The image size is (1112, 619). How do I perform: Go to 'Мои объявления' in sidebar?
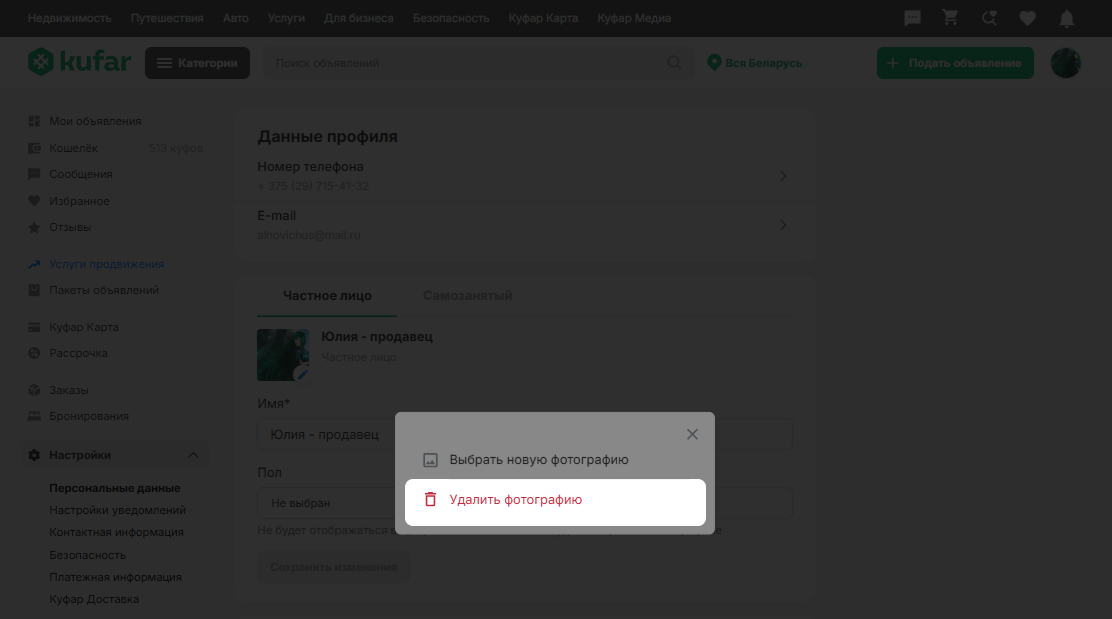click(95, 121)
